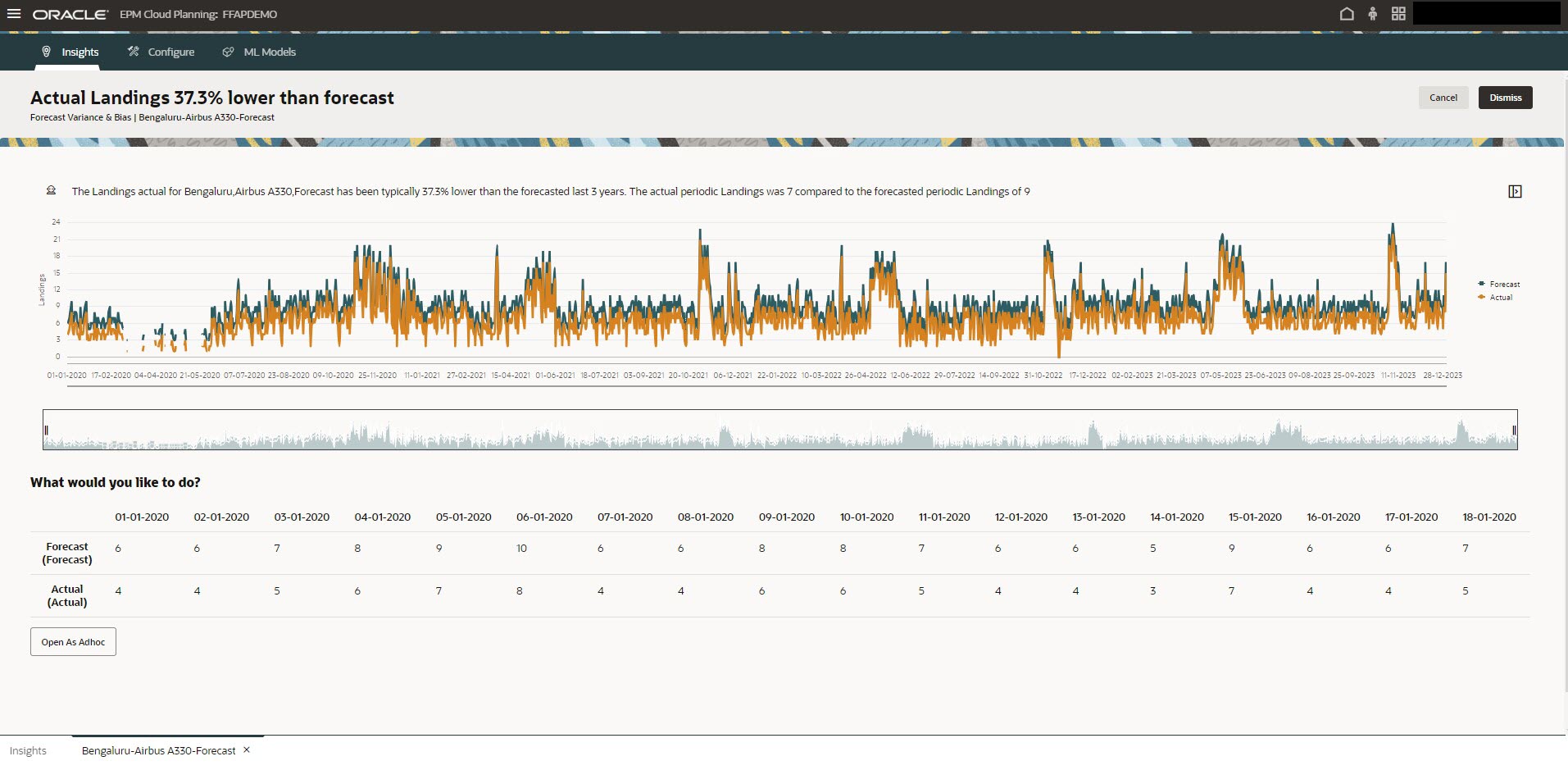Dismiss this insight
The image size is (1568, 770).
[1506, 98]
